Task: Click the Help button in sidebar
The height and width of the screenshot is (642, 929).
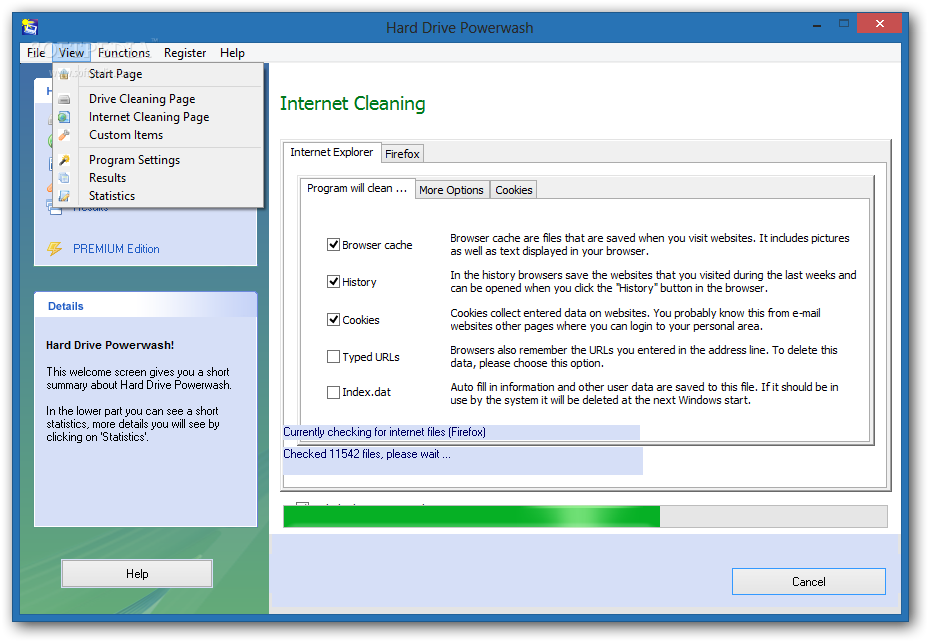Action: point(137,574)
